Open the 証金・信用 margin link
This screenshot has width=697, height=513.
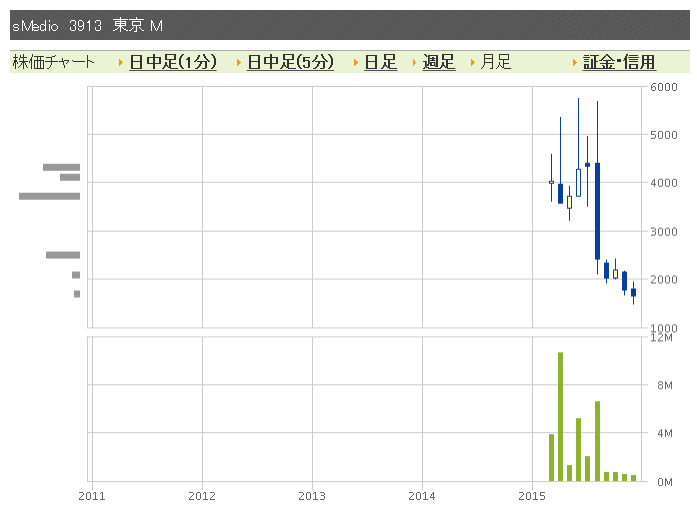(x=619, y=62)
